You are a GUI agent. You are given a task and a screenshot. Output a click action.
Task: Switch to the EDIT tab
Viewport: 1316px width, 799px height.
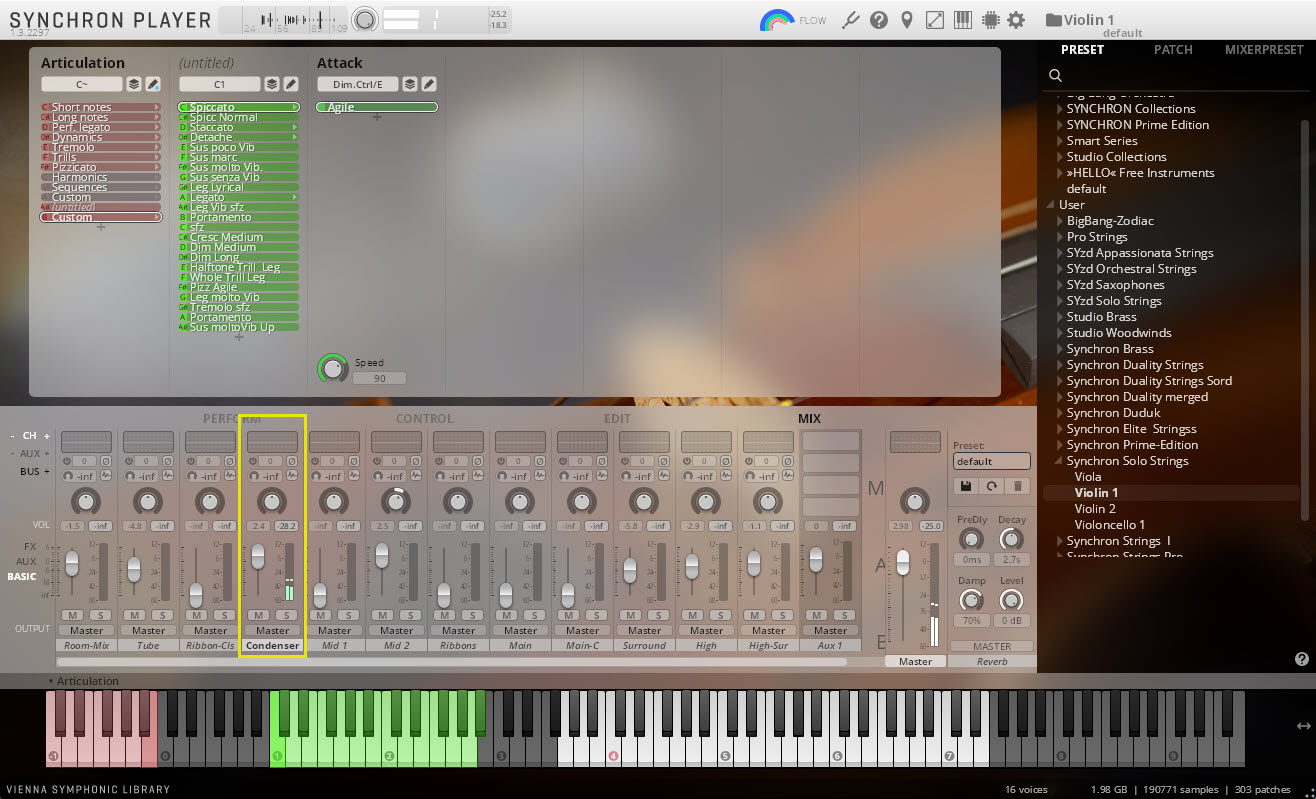(617, 418)
